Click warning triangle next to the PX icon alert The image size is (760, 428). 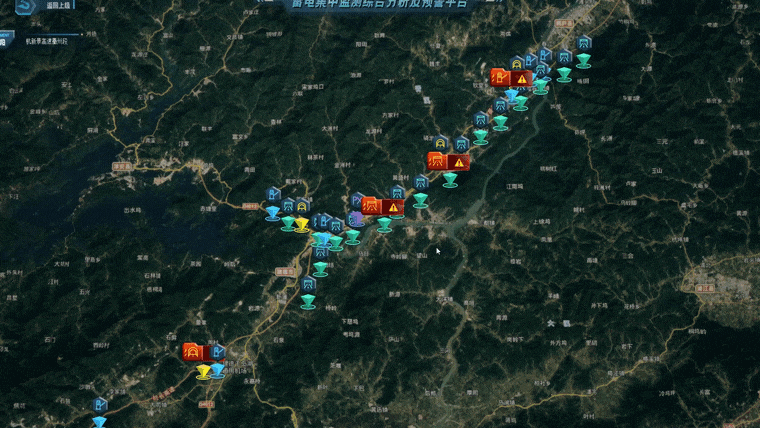pyautogui.click(x=394, y=208)
